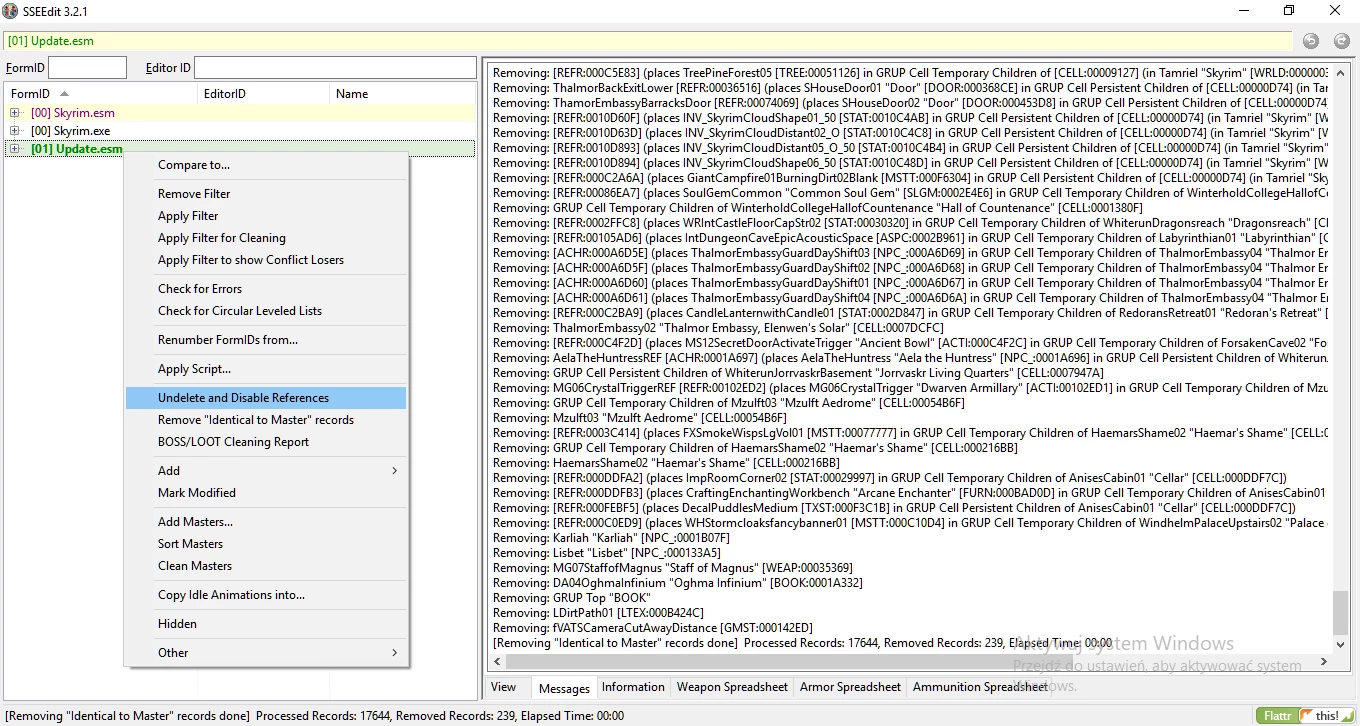The height and width of the screenshot is (726, 1360).
Task: Click the forward navigation arrow icon
Action: click(x=1342, y=41)
